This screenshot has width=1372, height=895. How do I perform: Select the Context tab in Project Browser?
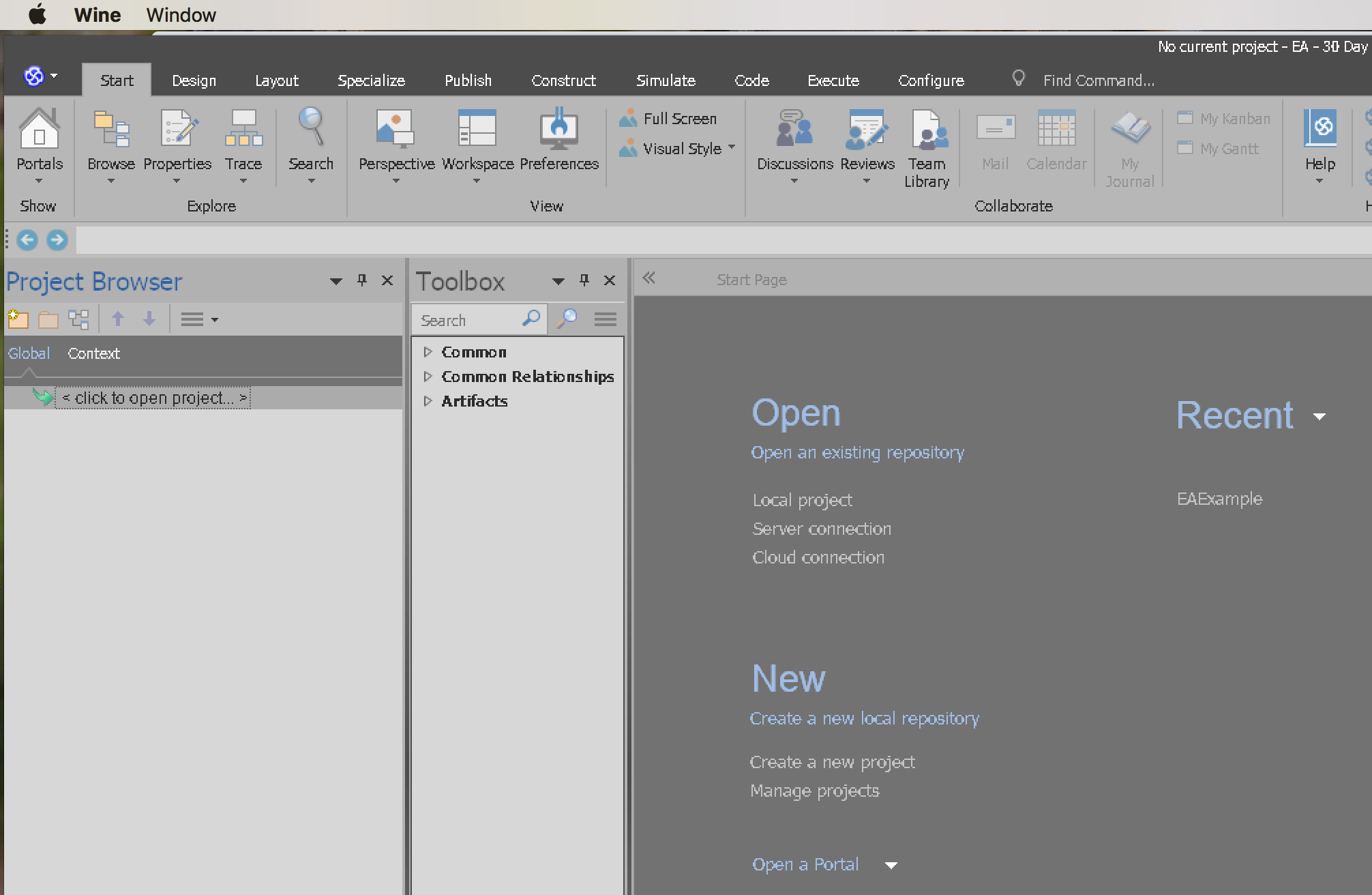93,353
